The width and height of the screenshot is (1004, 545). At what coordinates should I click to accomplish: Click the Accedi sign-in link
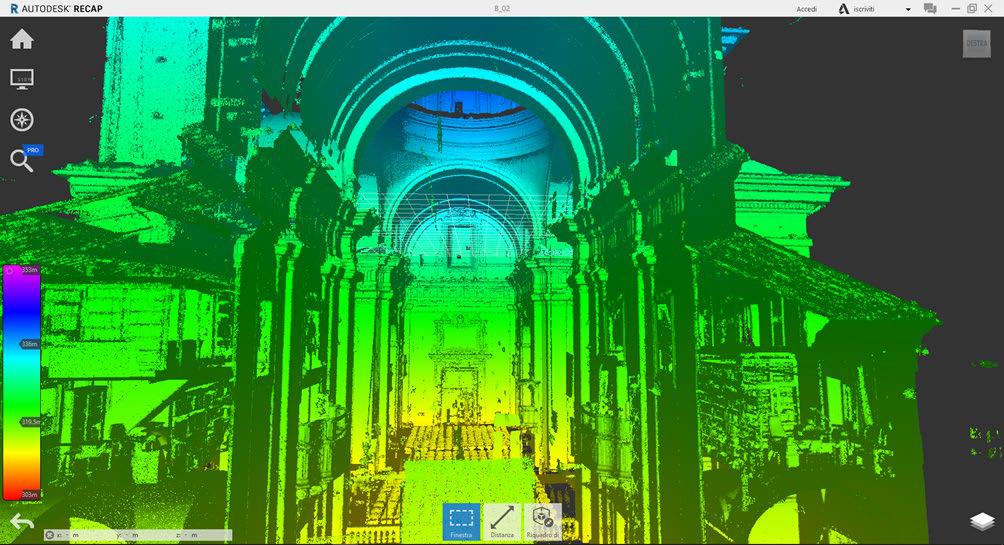(806, 9)
